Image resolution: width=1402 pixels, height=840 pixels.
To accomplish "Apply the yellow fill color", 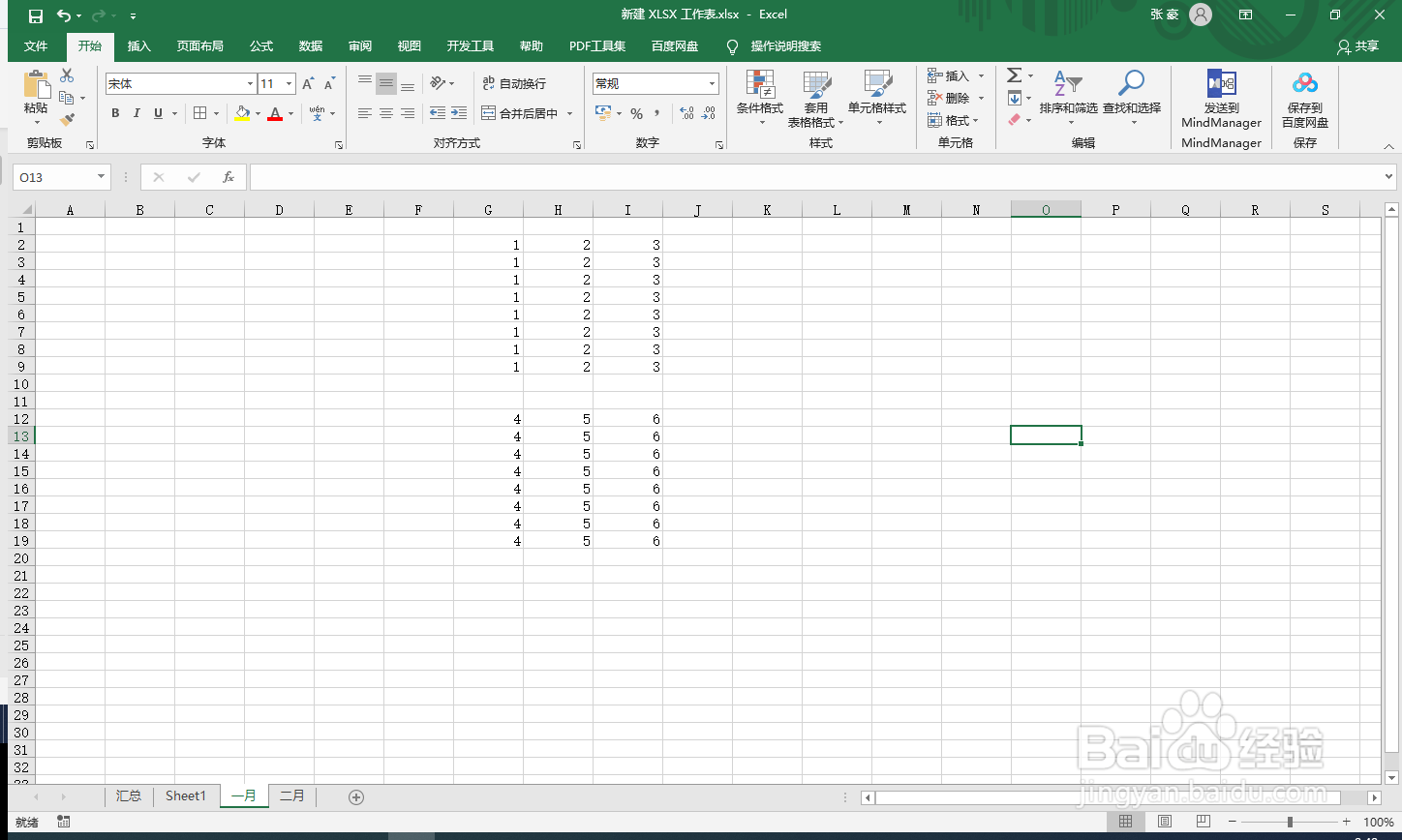I will (242, 114).
